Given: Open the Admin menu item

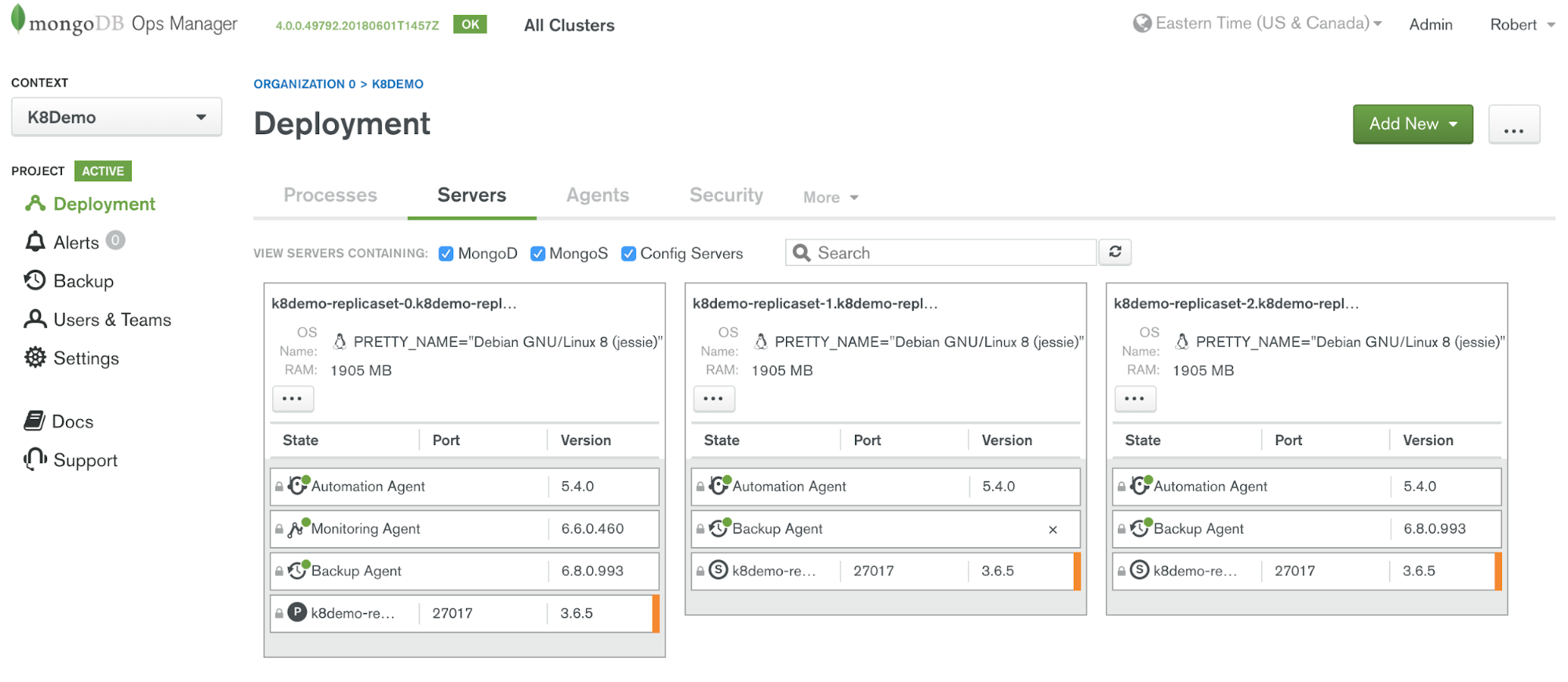Looking at the screenshot, I should [x=1431, y=24].
